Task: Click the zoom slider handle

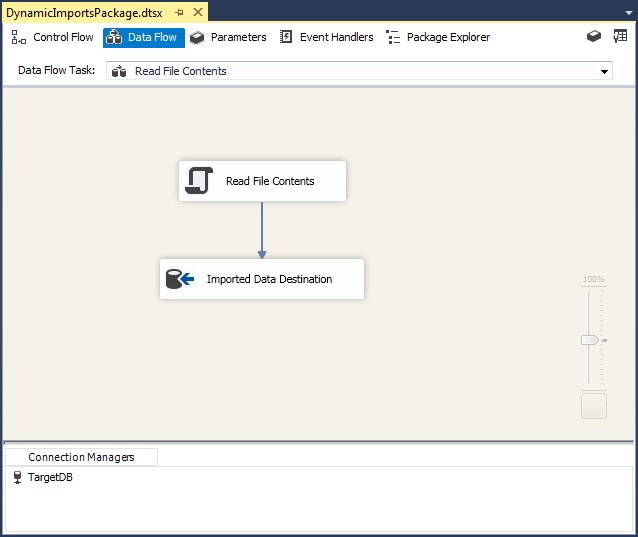Action: tap(590, 340)
